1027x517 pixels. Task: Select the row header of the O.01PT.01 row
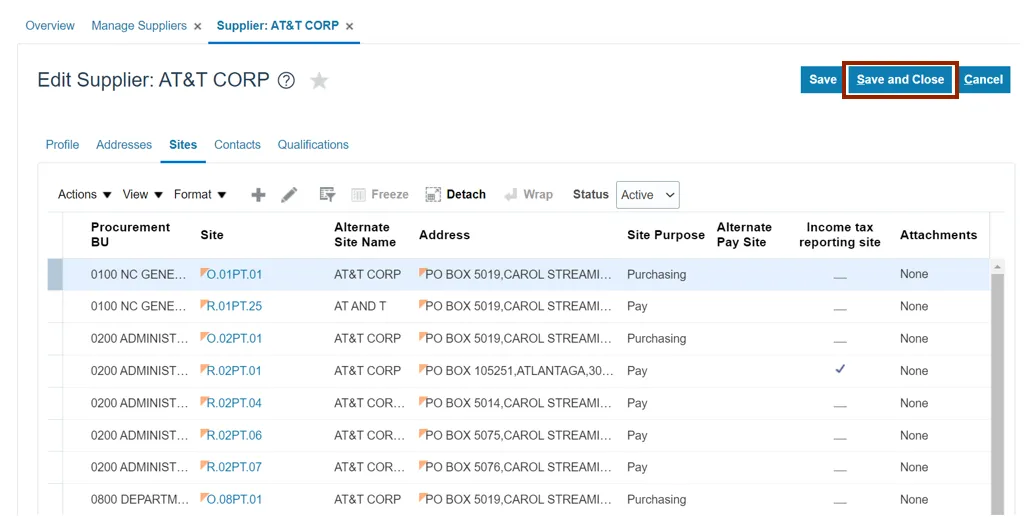(x=55, y=274)
